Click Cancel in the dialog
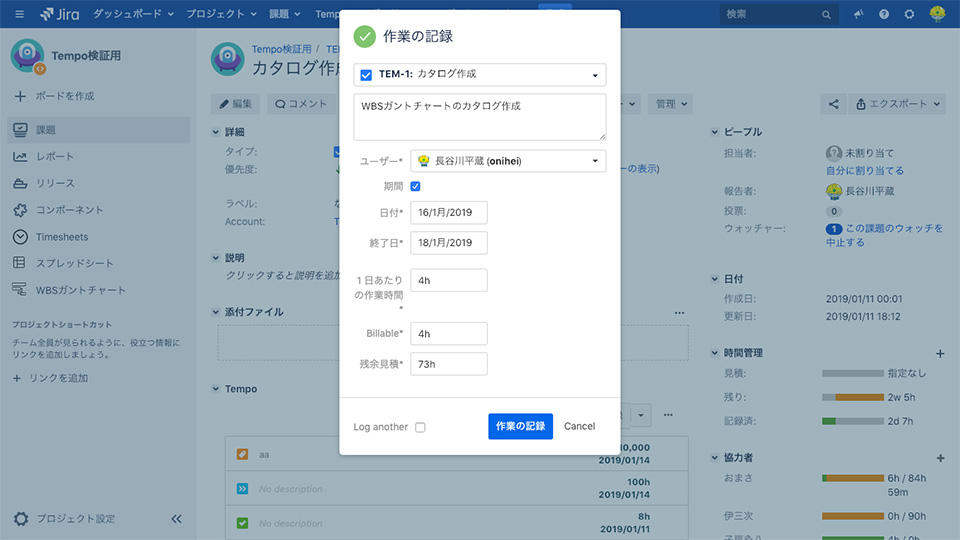This screenshot has width=960, height=540. tap(579, 426)
